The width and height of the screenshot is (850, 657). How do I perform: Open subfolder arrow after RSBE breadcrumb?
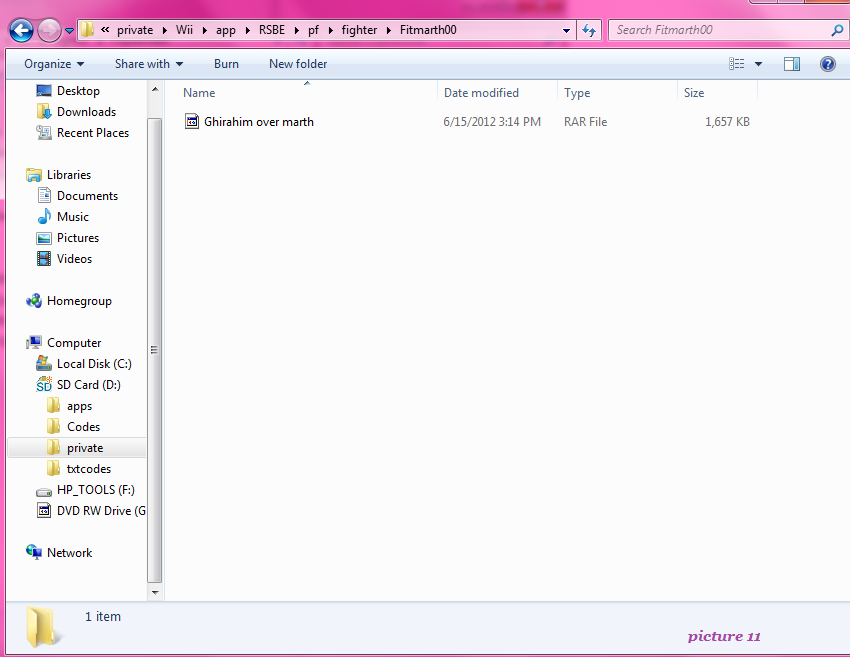pos(297,30)
